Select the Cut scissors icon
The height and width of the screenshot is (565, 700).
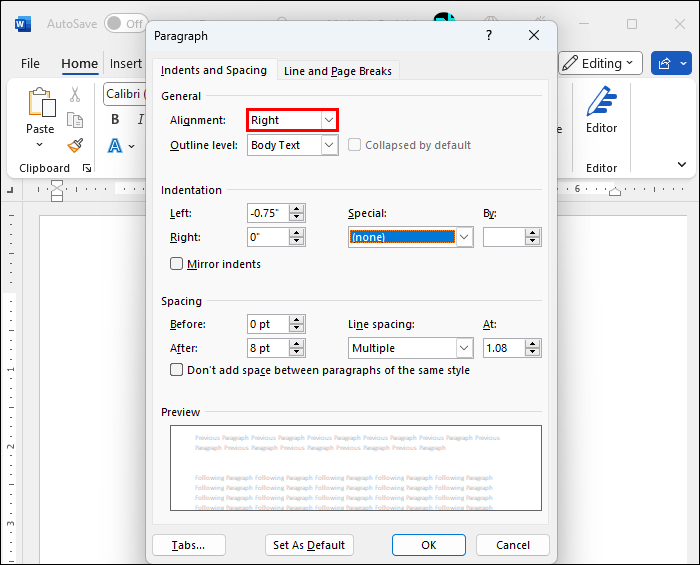75,95
